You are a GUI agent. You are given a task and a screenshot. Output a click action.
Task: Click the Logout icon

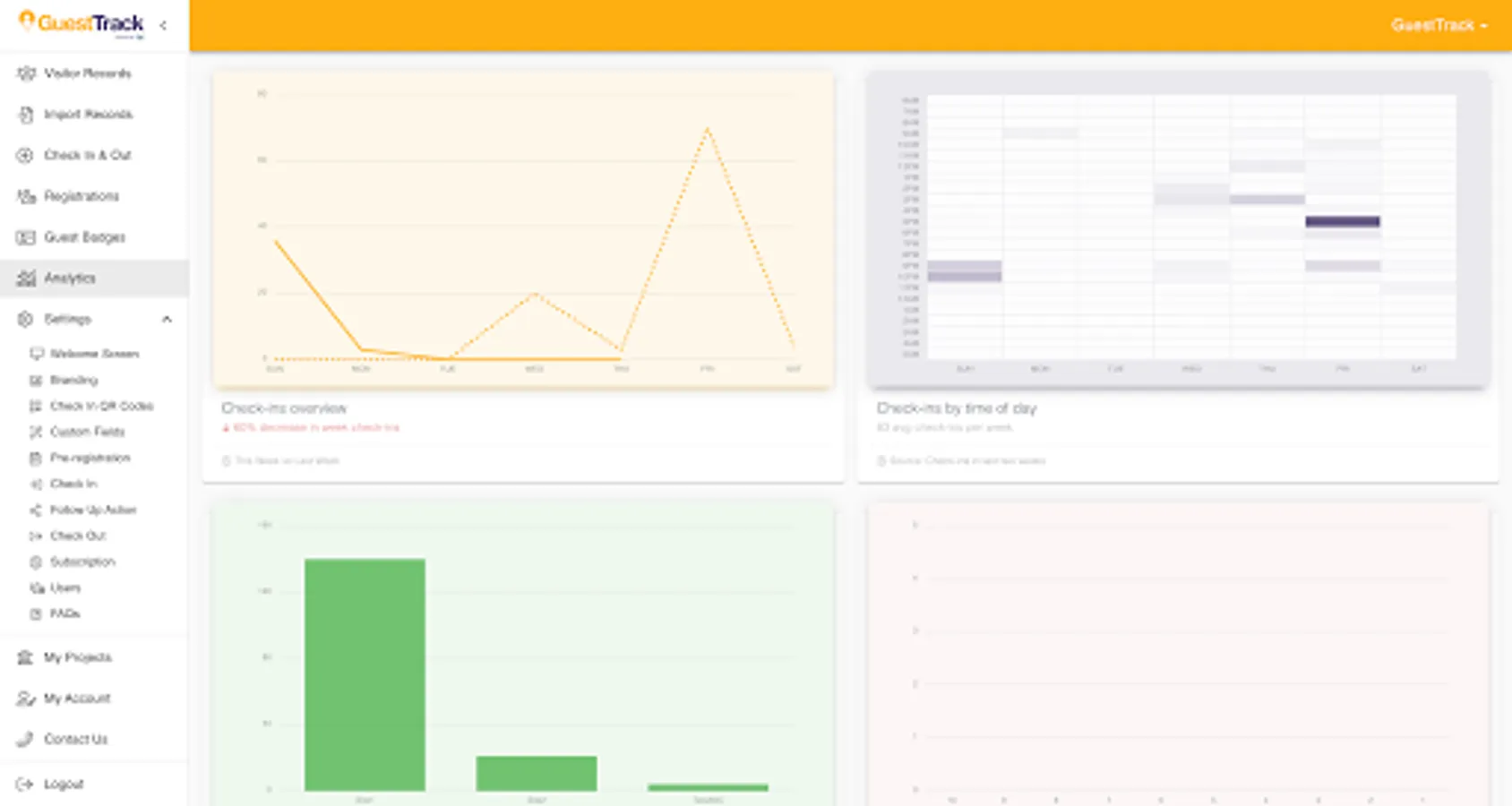point(25,785)
